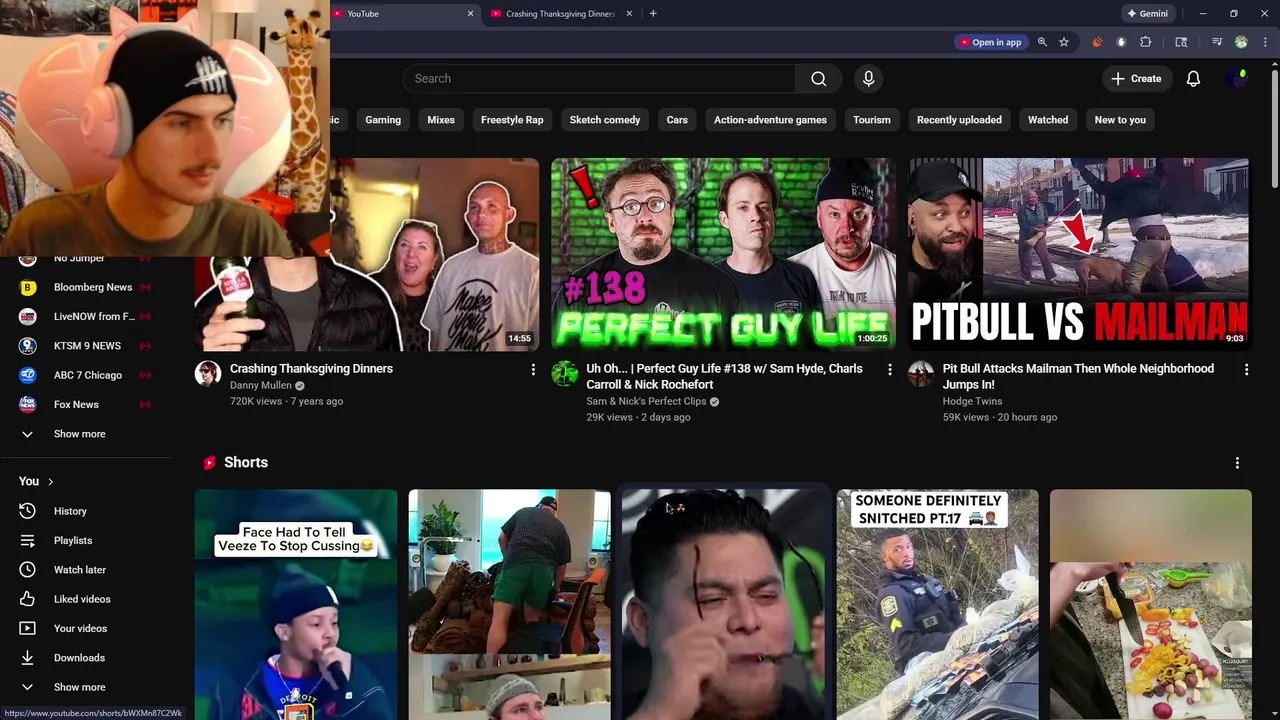Image resolution: width=1280 pixels, height=720 pixels.
Task: Open Pitbull vs Mailman video thumbnail
Action: [1080, 254]
